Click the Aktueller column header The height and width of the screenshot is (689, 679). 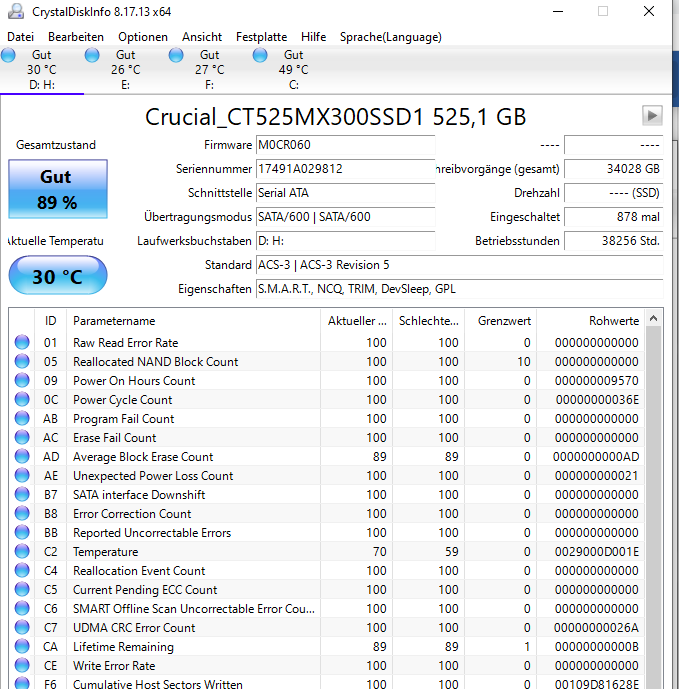pyautogui.click(x=356, y=321)
